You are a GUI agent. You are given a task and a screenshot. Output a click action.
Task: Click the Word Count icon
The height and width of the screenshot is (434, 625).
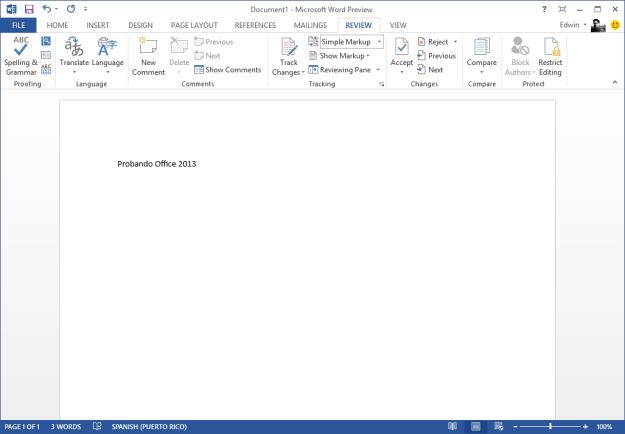coord(46,69)
